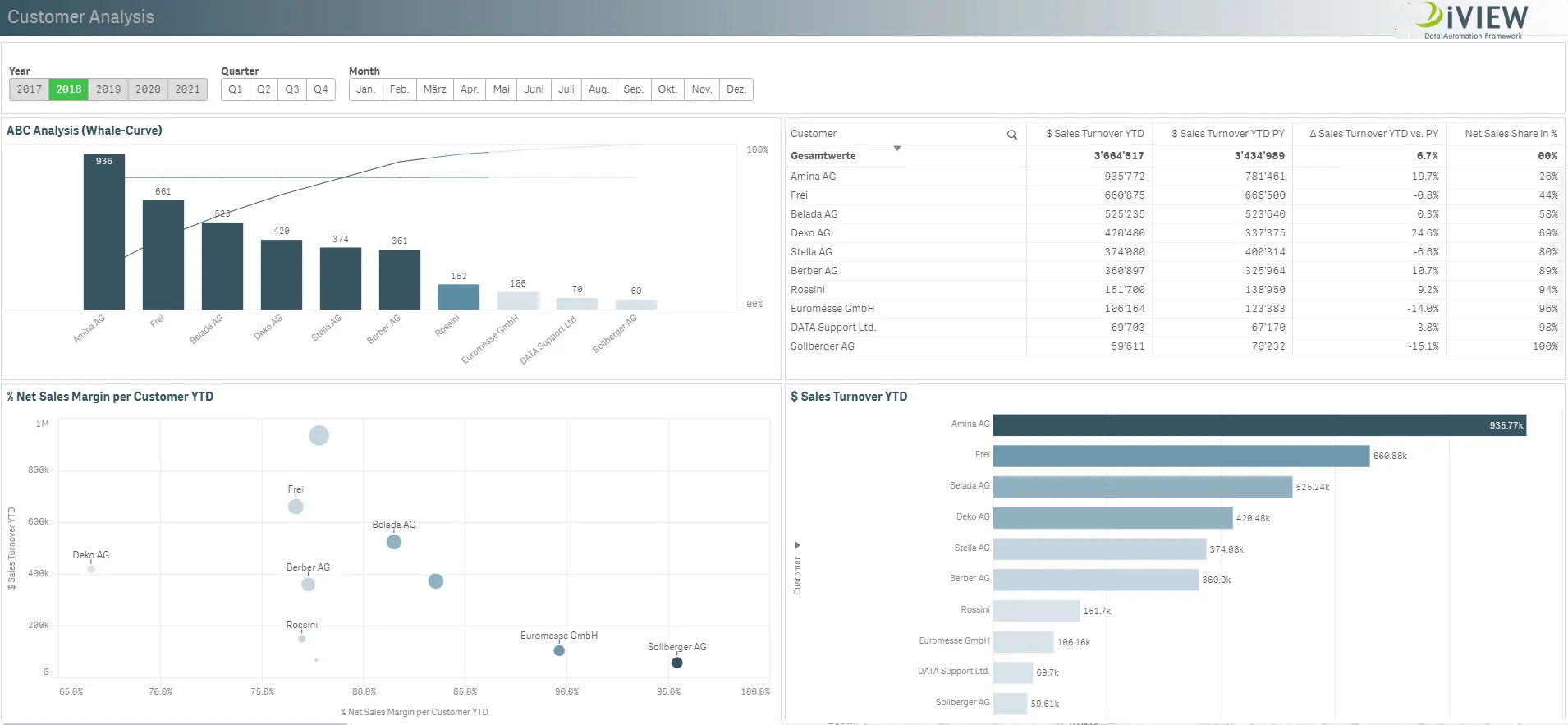
Task: Select year 2020 filter
Action: pos(148,89)
